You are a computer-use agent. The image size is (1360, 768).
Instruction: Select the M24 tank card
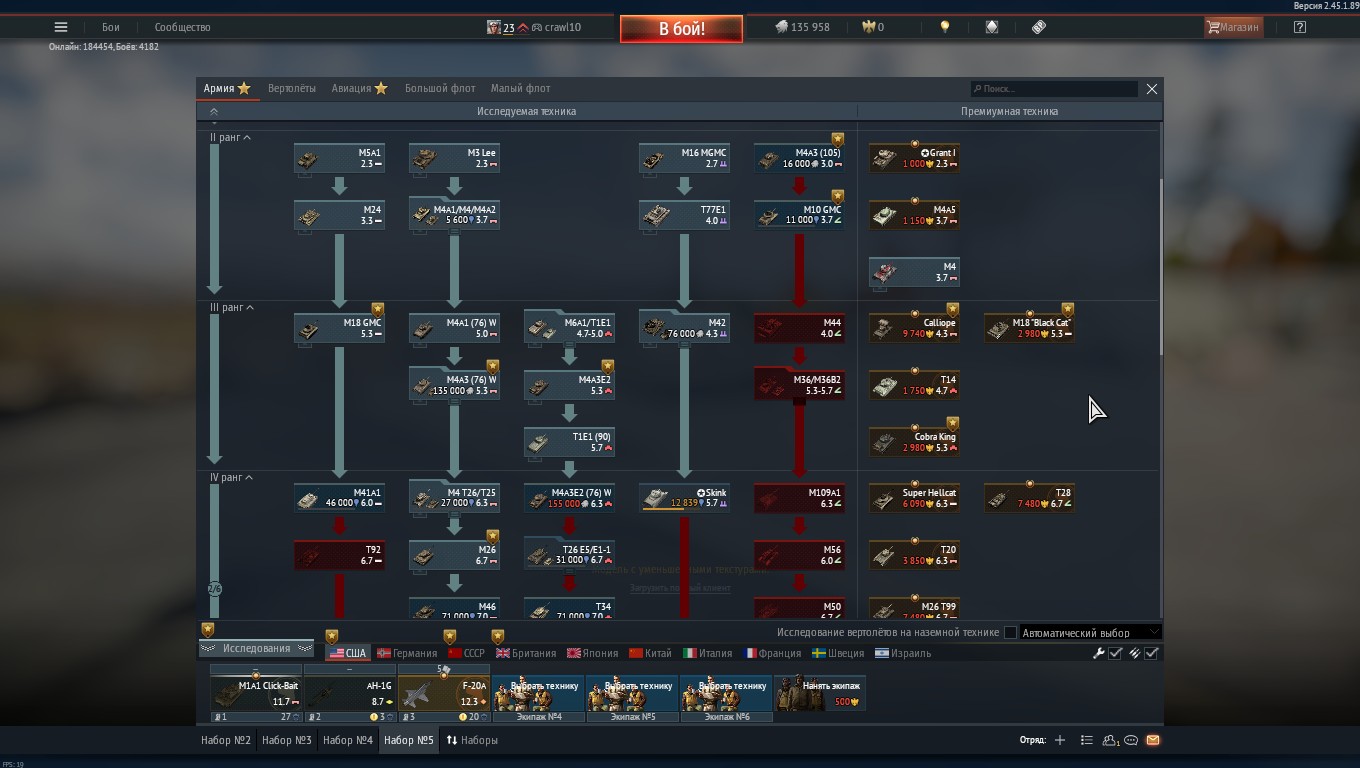[339, 215]
